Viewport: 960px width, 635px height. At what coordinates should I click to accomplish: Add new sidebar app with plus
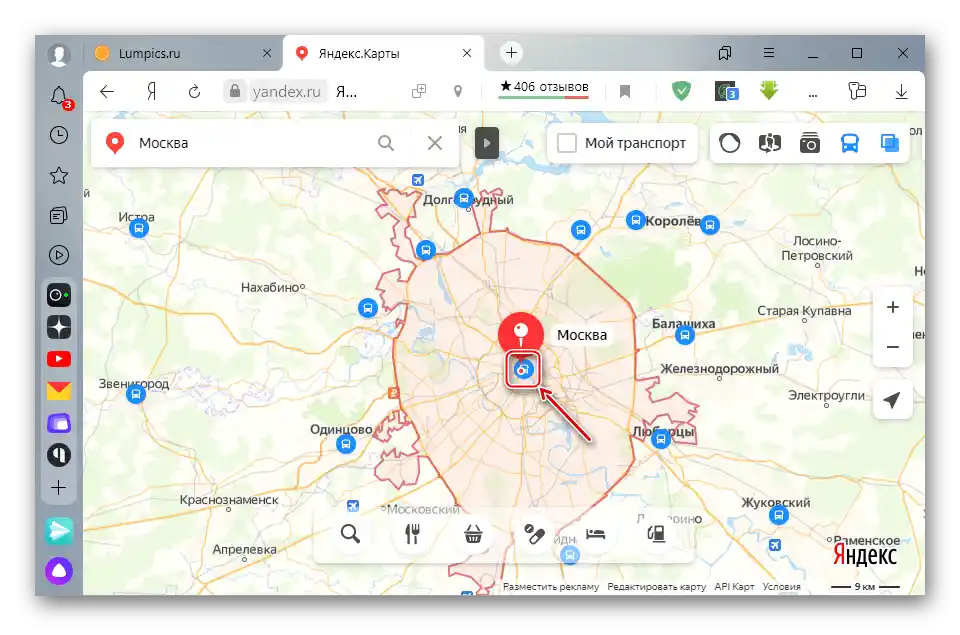[59, 487]
